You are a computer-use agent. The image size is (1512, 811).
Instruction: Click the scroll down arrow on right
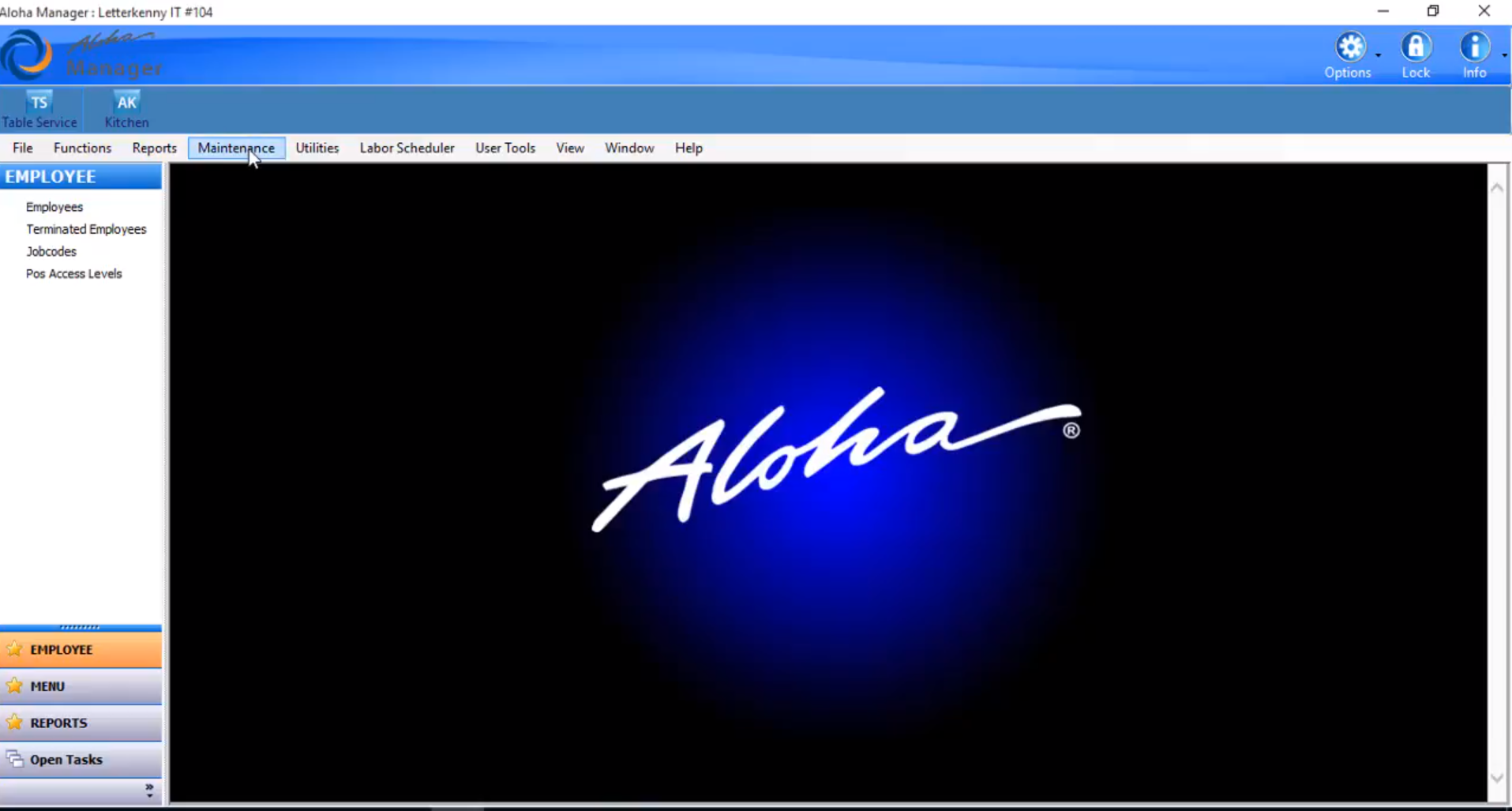[1497, 778]
